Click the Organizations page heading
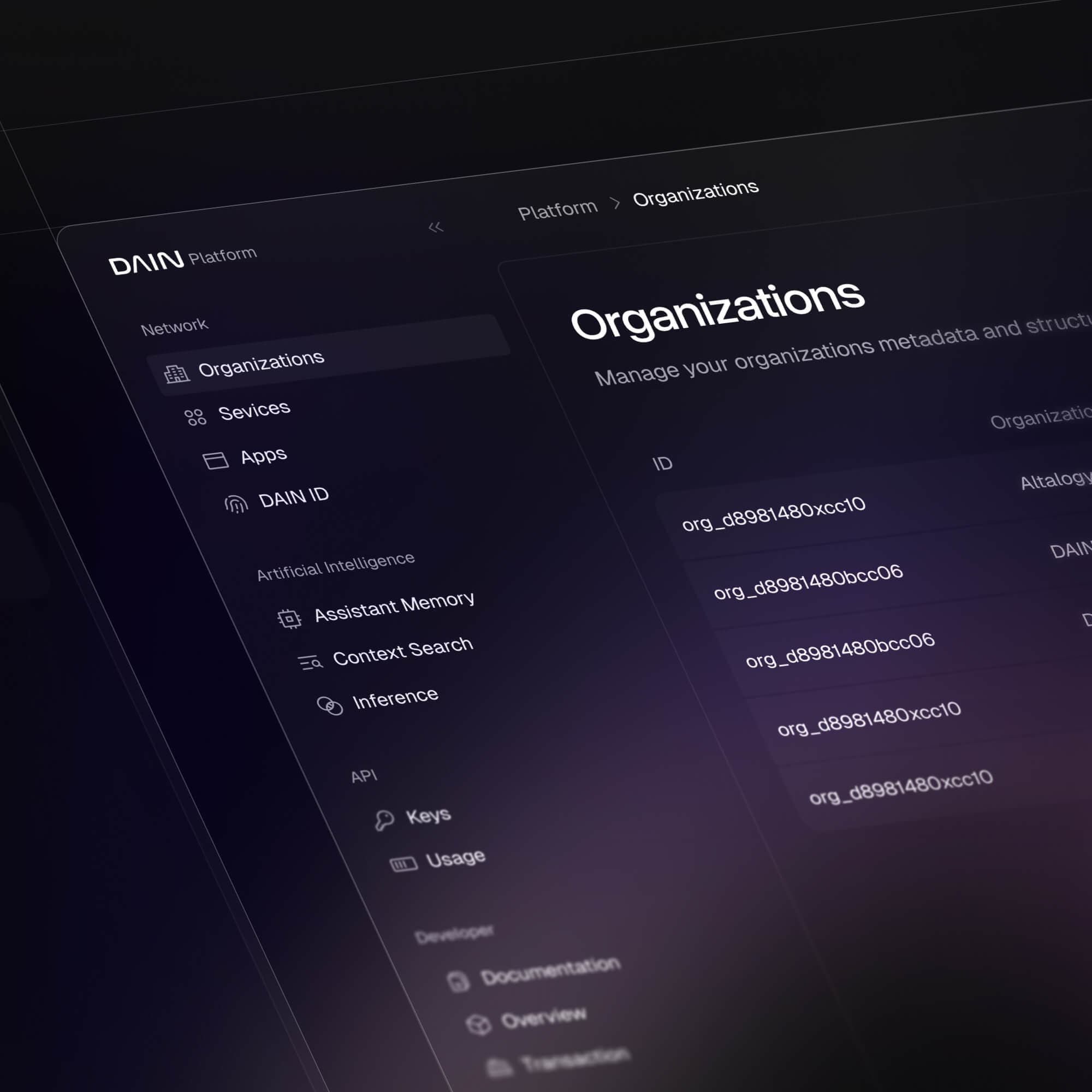The image size is (1092, 1092). click(718, 310)
